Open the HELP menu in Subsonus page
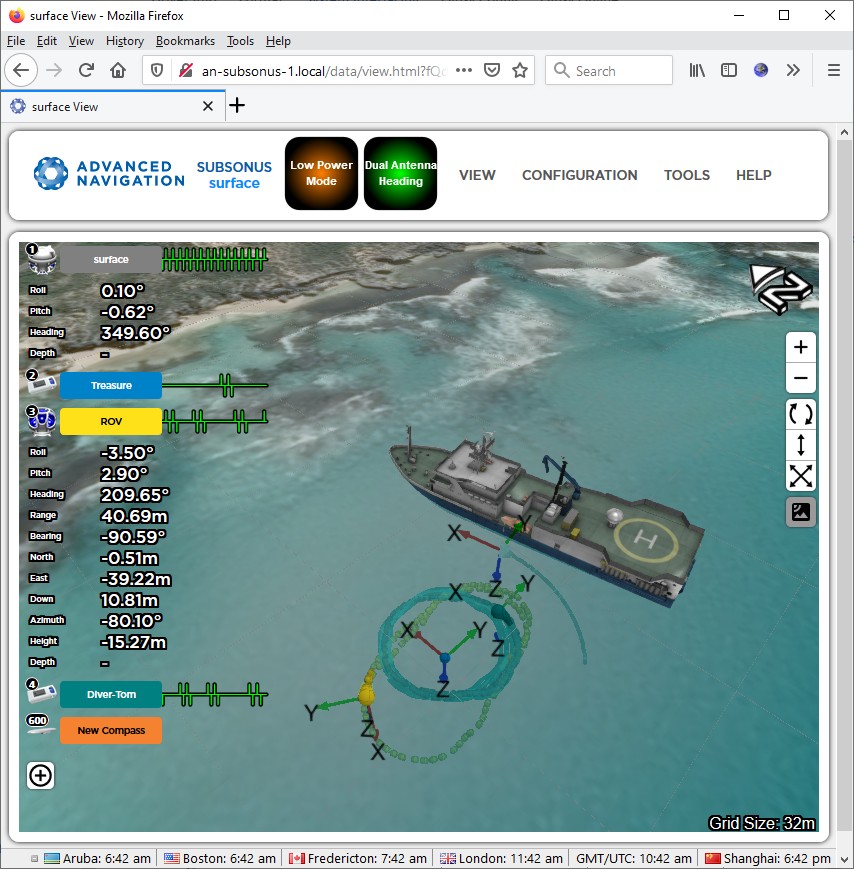Viewport: 854px width, 869px height. click(754, 175)
